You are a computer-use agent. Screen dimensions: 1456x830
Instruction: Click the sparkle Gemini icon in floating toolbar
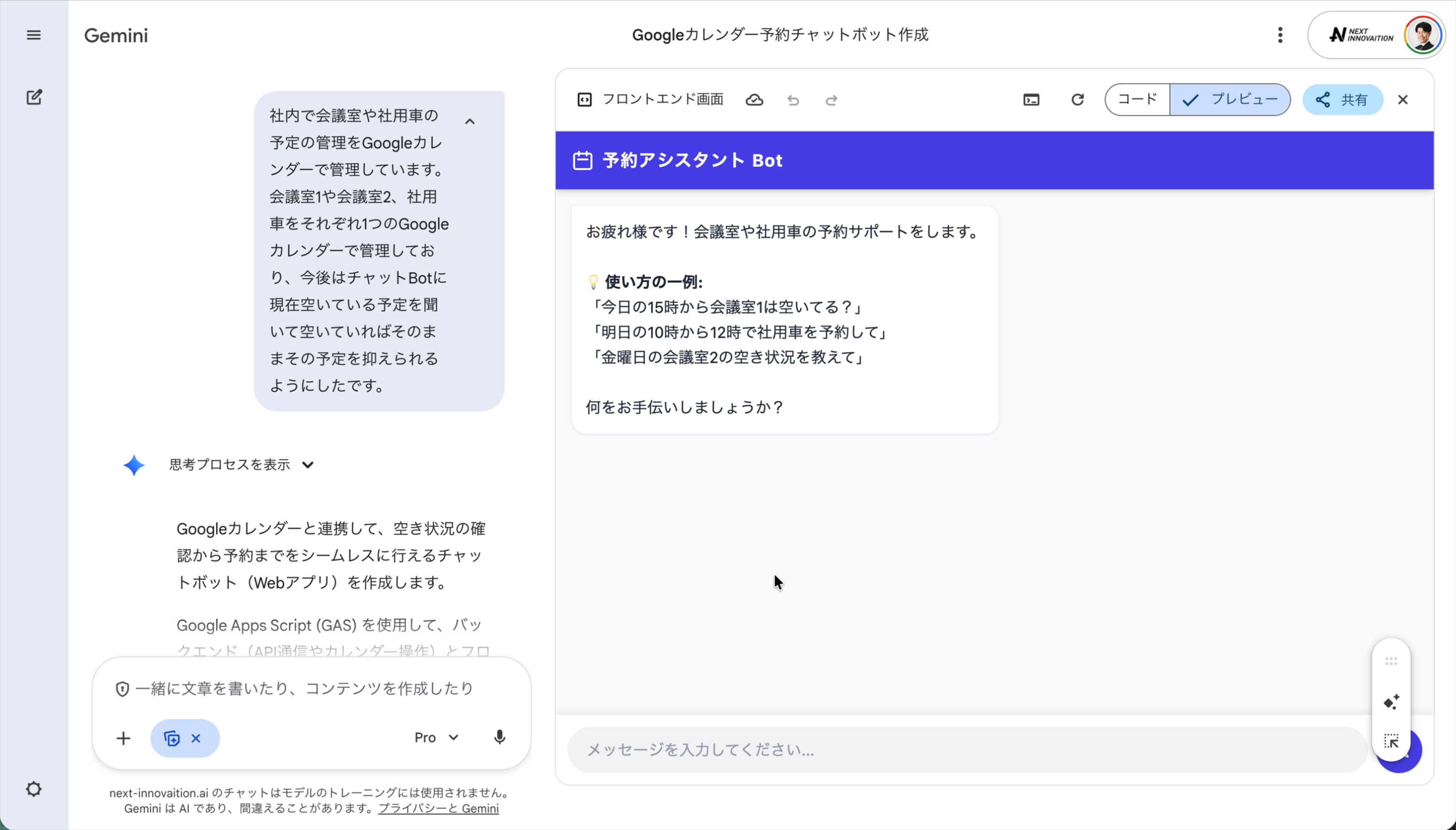[1391, 702]
